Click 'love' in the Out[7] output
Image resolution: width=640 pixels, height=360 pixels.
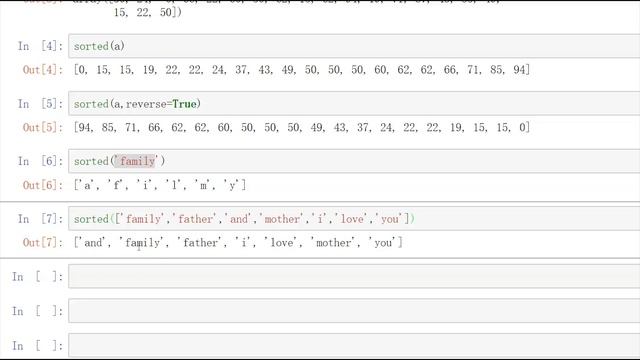pos(282,243)
